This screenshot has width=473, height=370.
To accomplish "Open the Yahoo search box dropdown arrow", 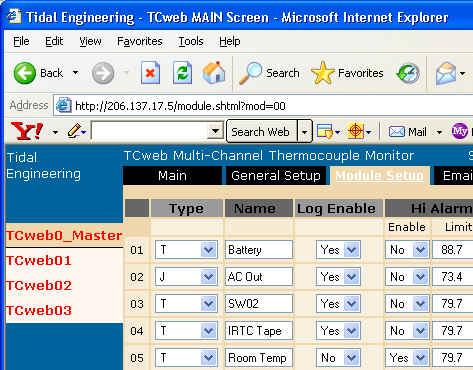I will coord(215,131).
